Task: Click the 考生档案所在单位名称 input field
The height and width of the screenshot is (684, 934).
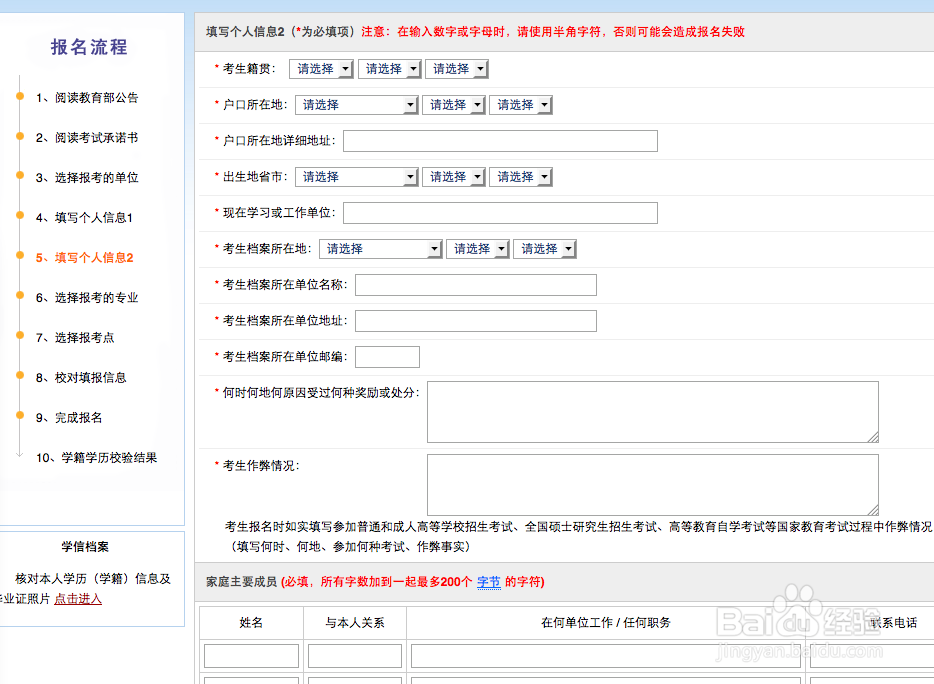Action: tap(476, 285)
